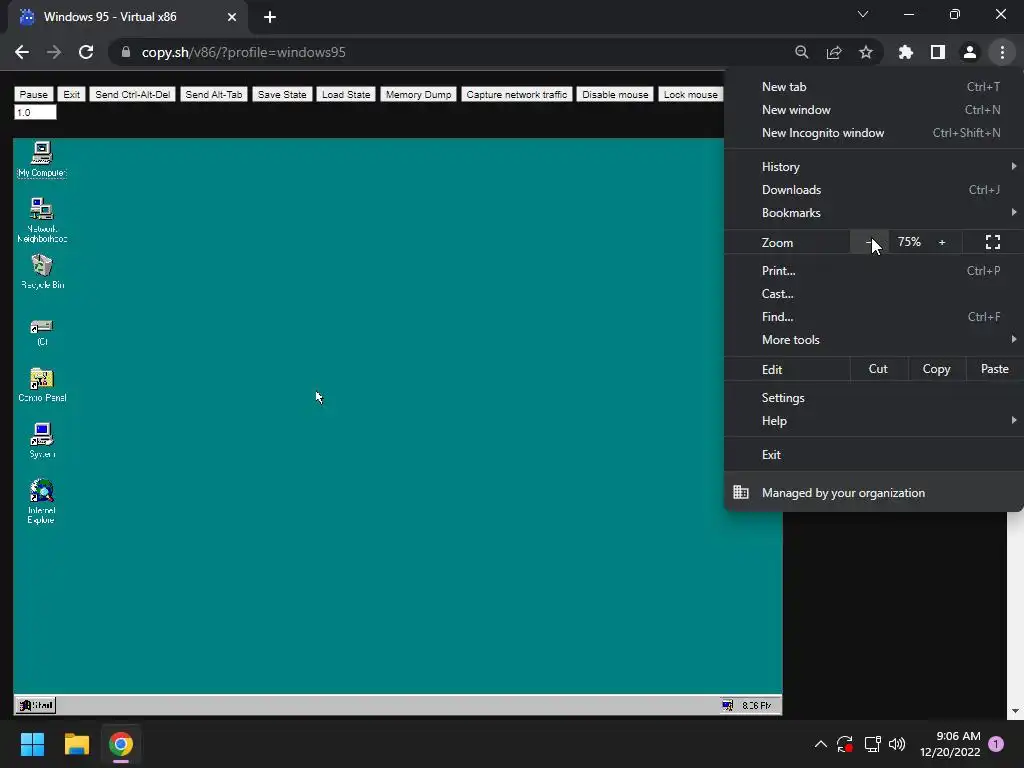Open File Explorer from host taskbar
Image resolution: width=1024 pixels, height=768 pixels.
point(76,744)
